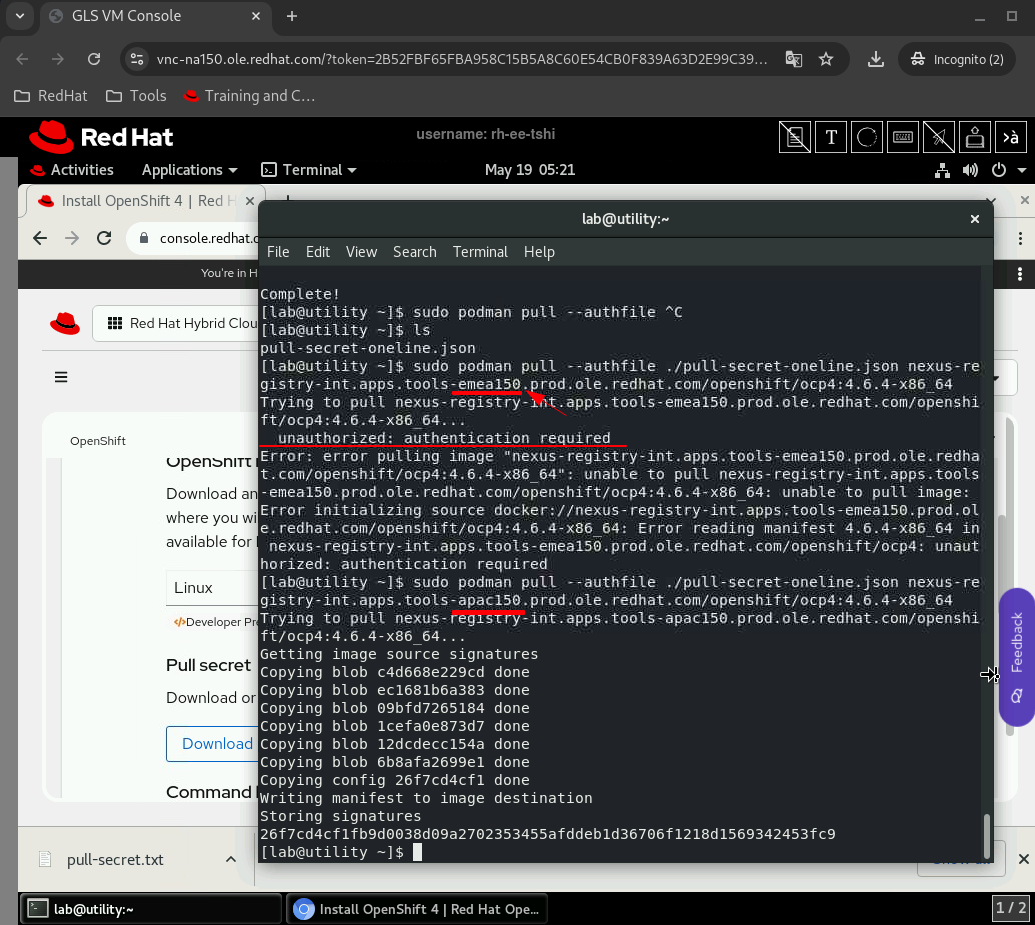Open a new tab in outer Chrome
The width and height of the screenshot is (1035, 925).
point(292,16)
